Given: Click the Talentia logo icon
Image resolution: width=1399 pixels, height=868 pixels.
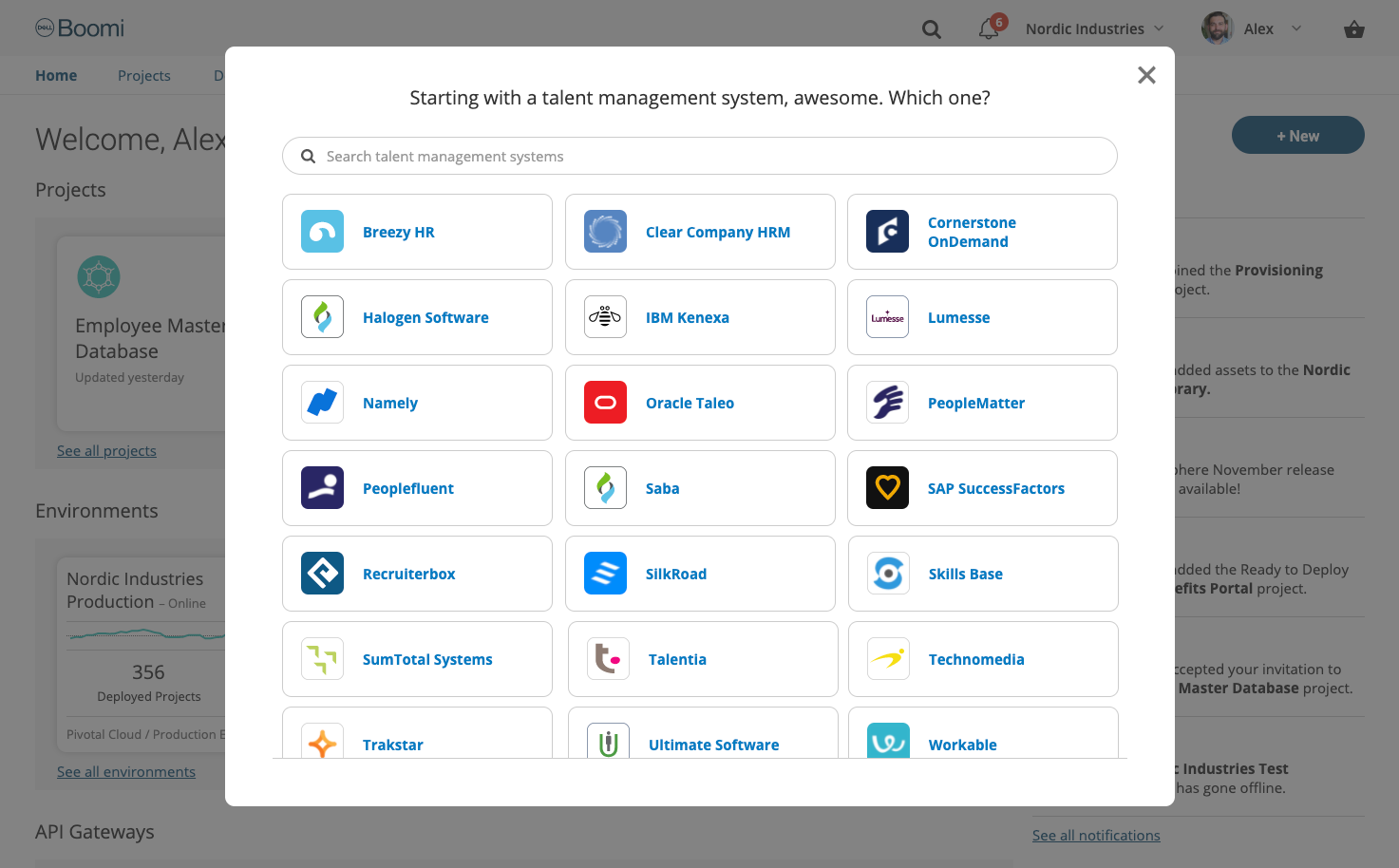Looking at the screenshot, I should [x=608, y=659].
